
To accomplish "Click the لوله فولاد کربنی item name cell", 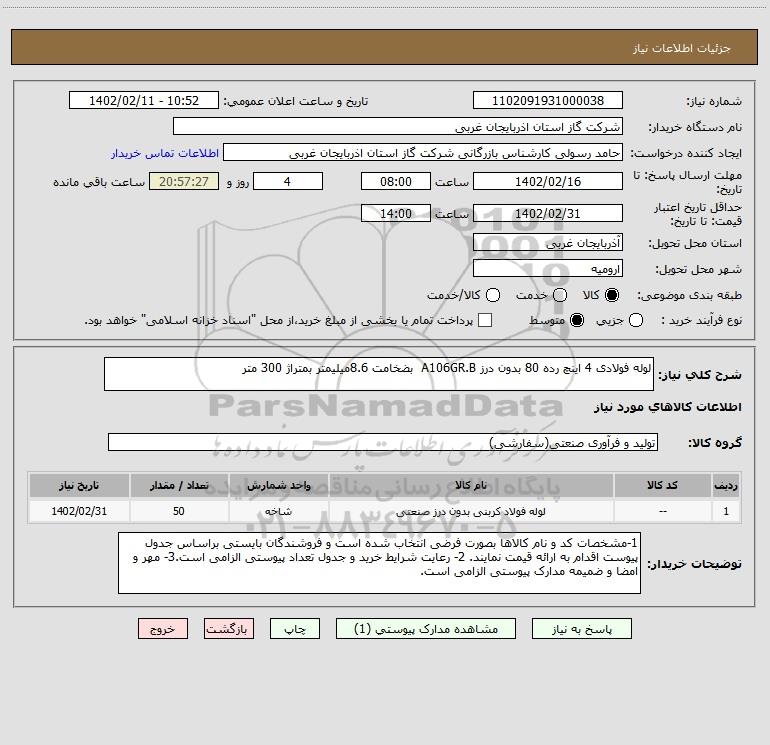I will [x=471, y=511].
